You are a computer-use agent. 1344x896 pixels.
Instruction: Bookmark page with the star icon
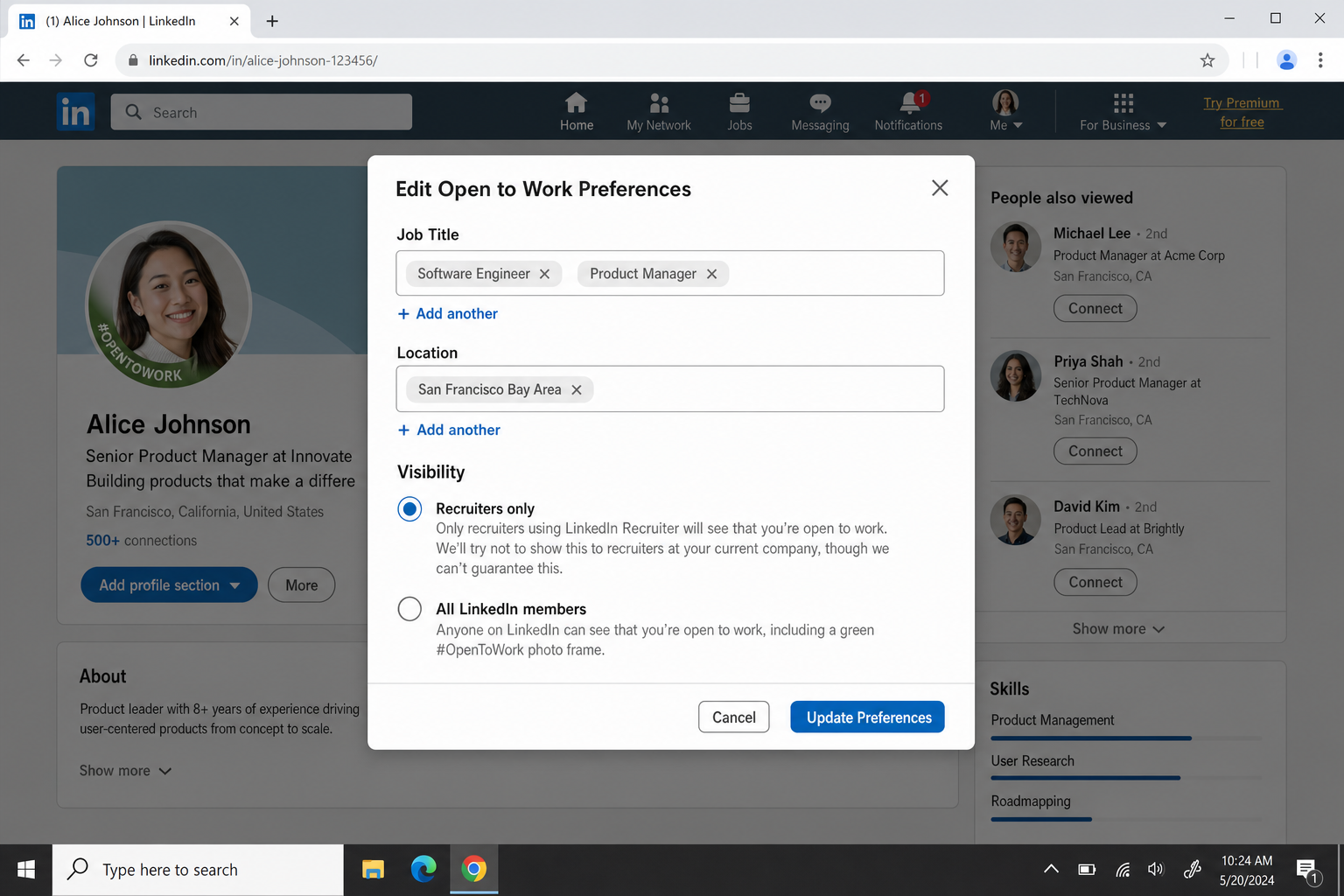click(1207, 60)
